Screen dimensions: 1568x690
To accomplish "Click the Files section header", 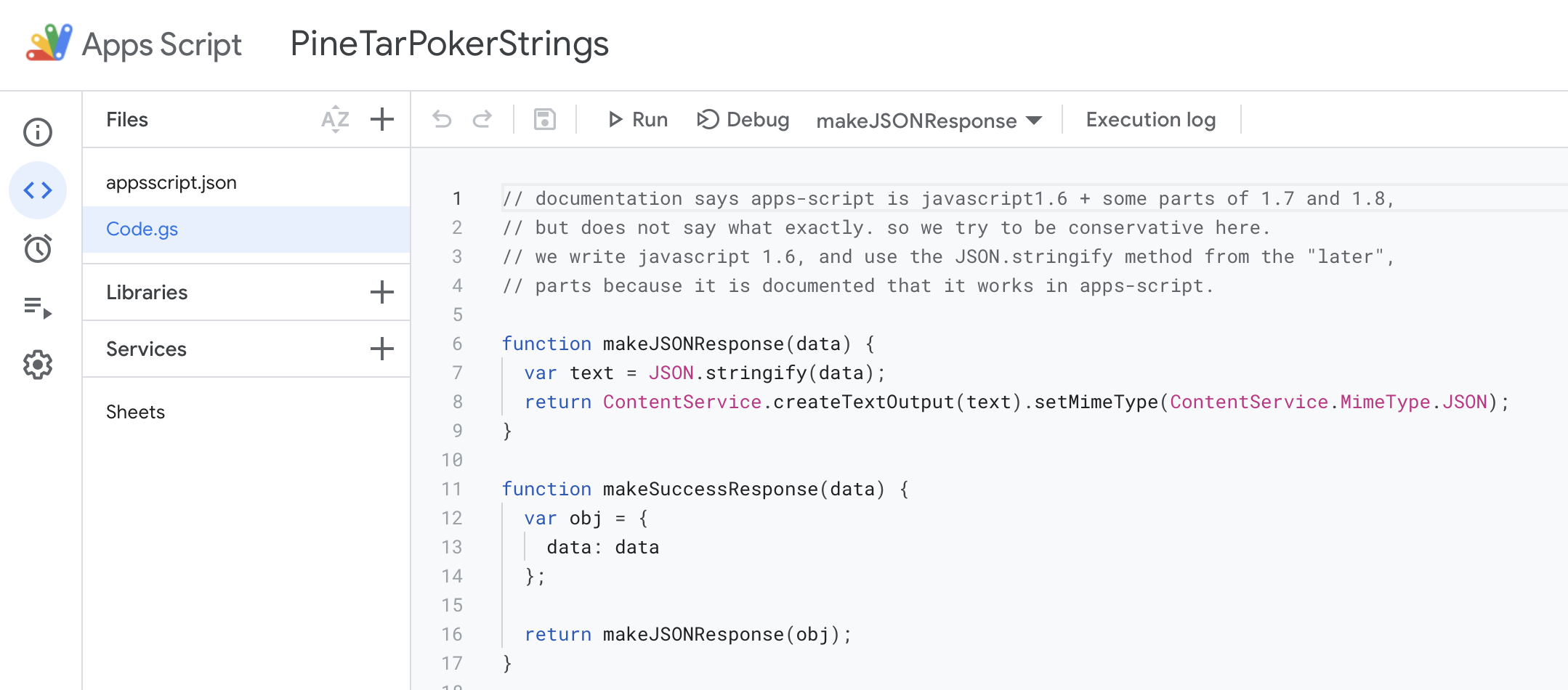I will coord(127,119).
